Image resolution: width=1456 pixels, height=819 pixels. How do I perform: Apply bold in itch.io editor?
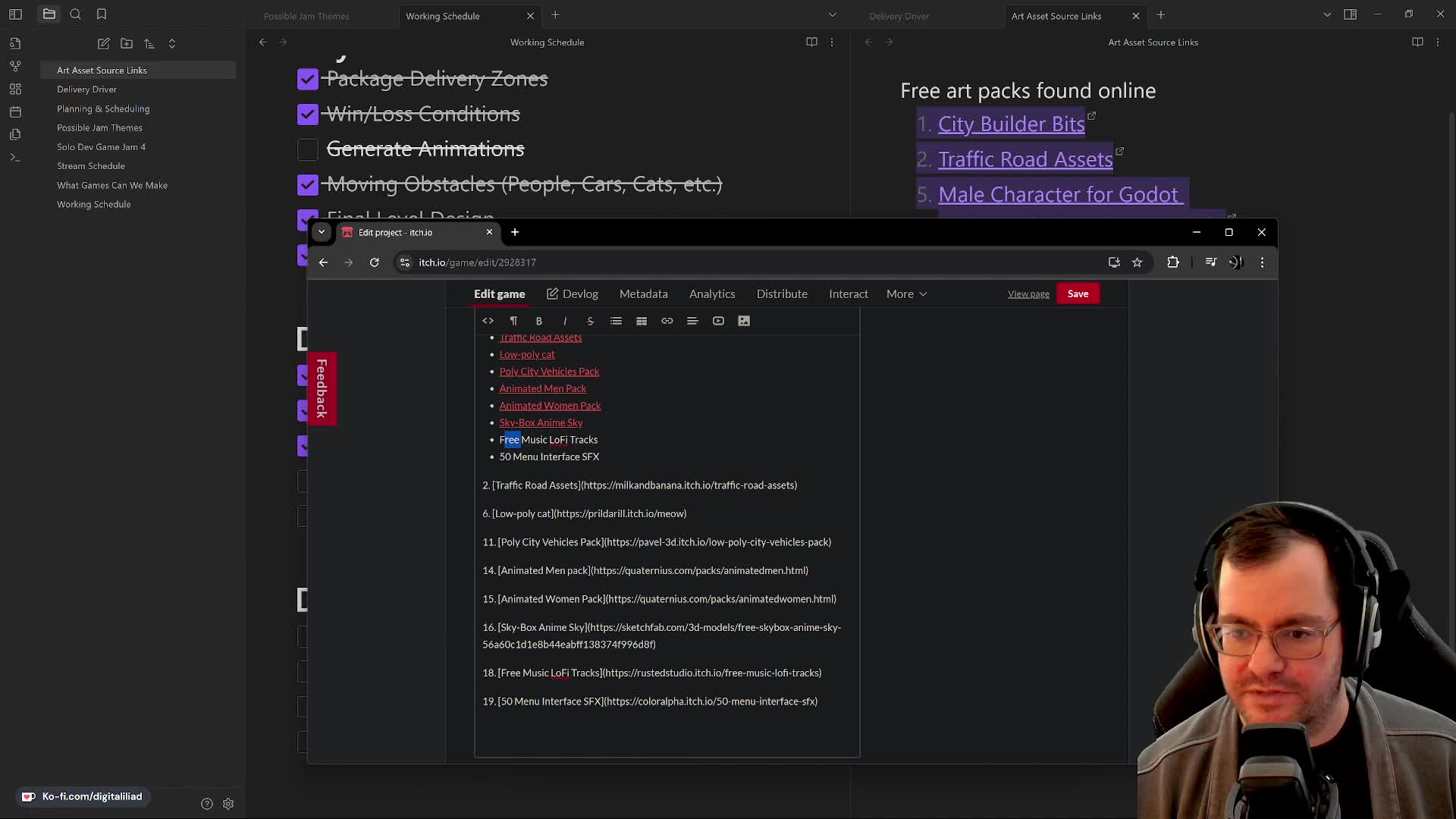point(539,321)
